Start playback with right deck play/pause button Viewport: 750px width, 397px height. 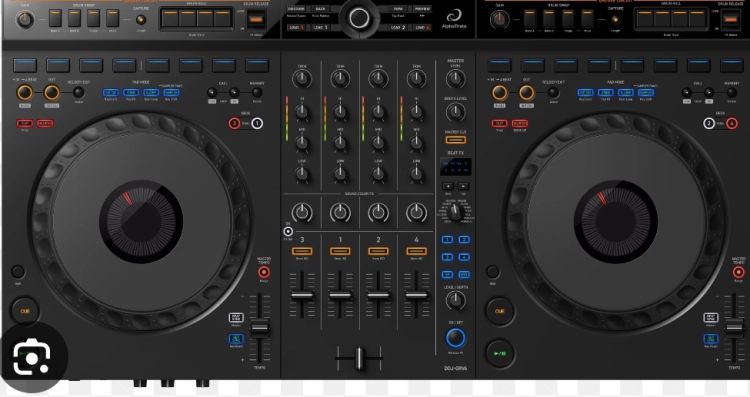click(x=499, y=353)
